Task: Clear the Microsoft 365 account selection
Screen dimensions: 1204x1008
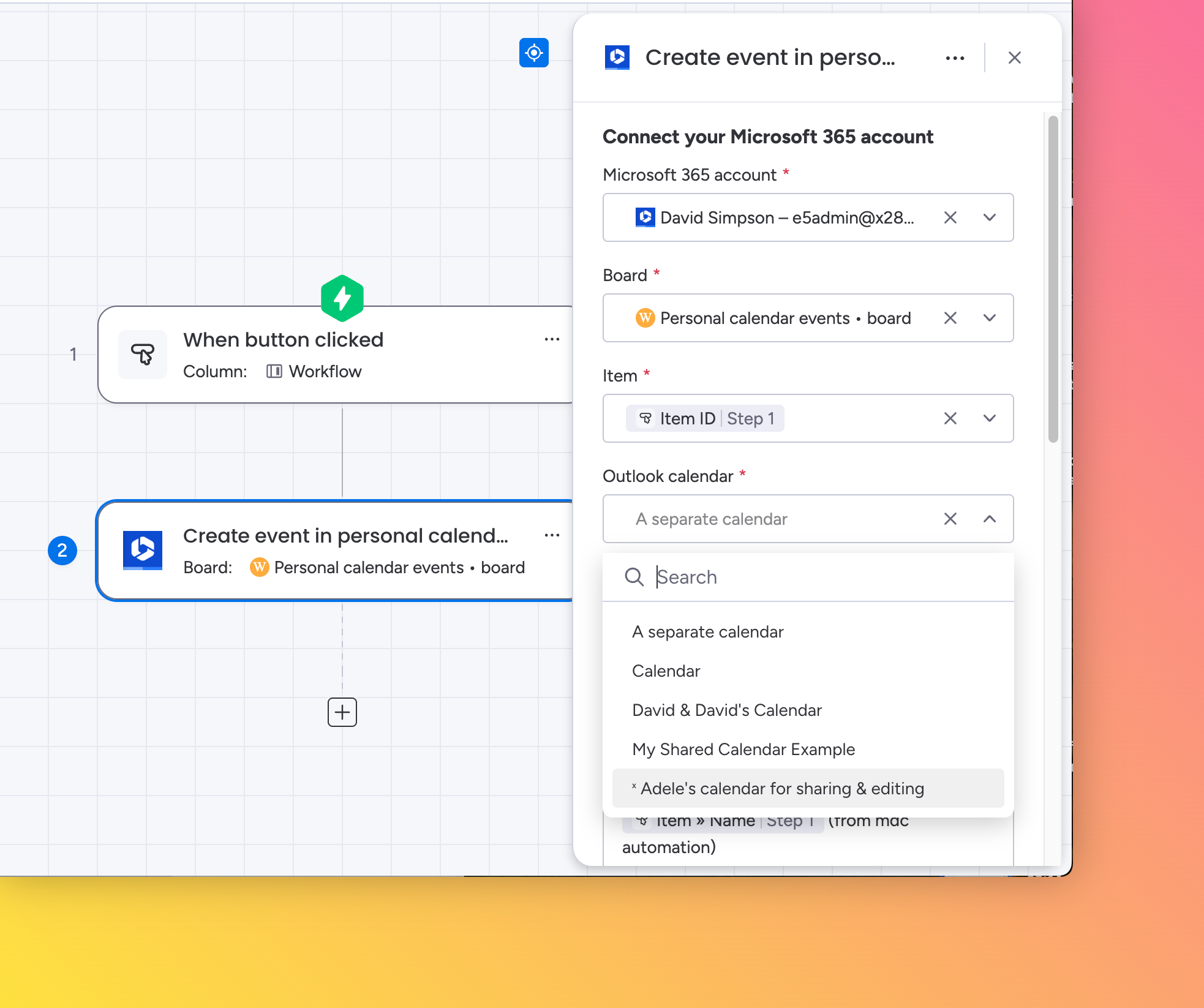Action: (950, 217)
